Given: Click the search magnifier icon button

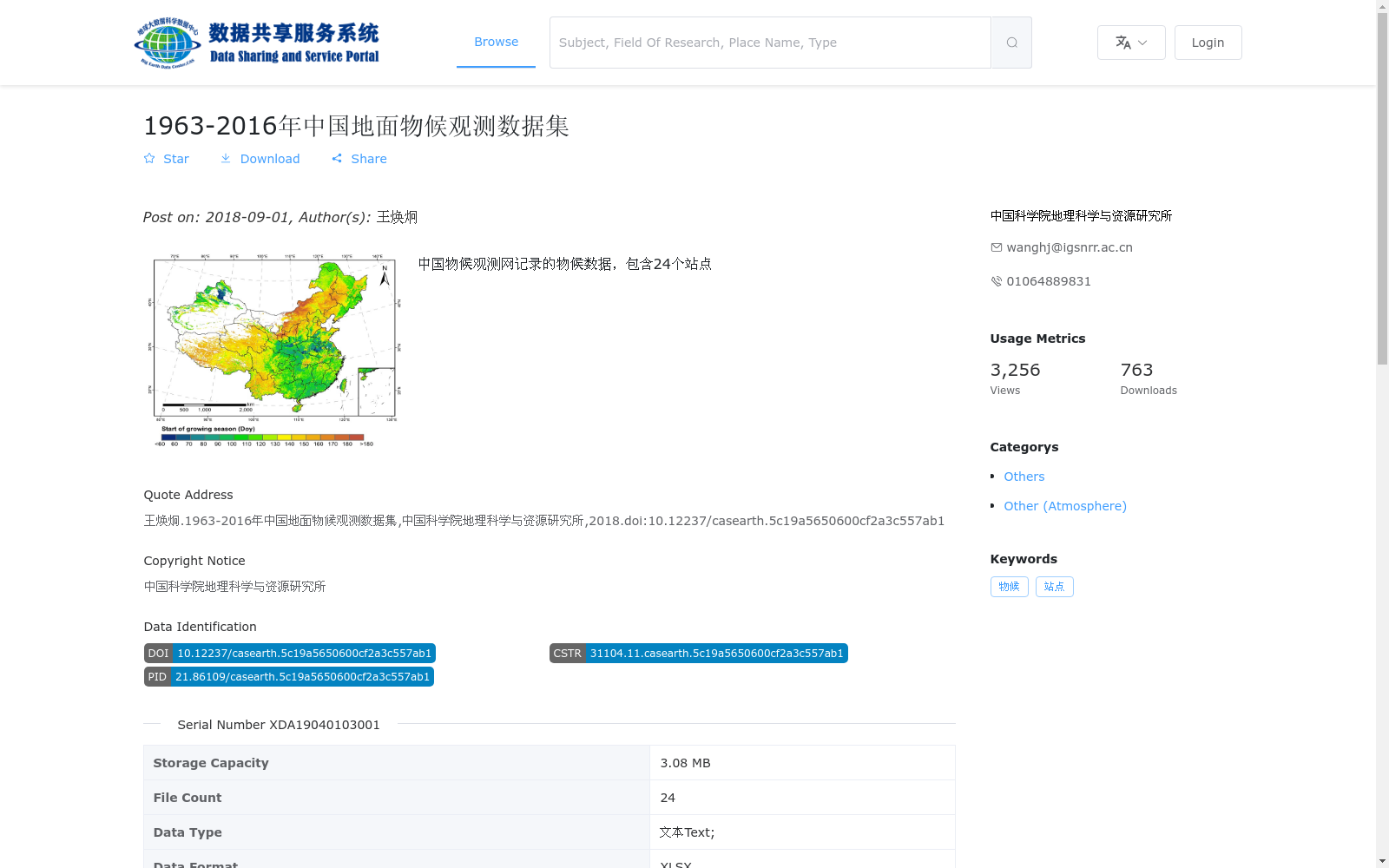Looking at the screenshot, I should pos(1011,43).
